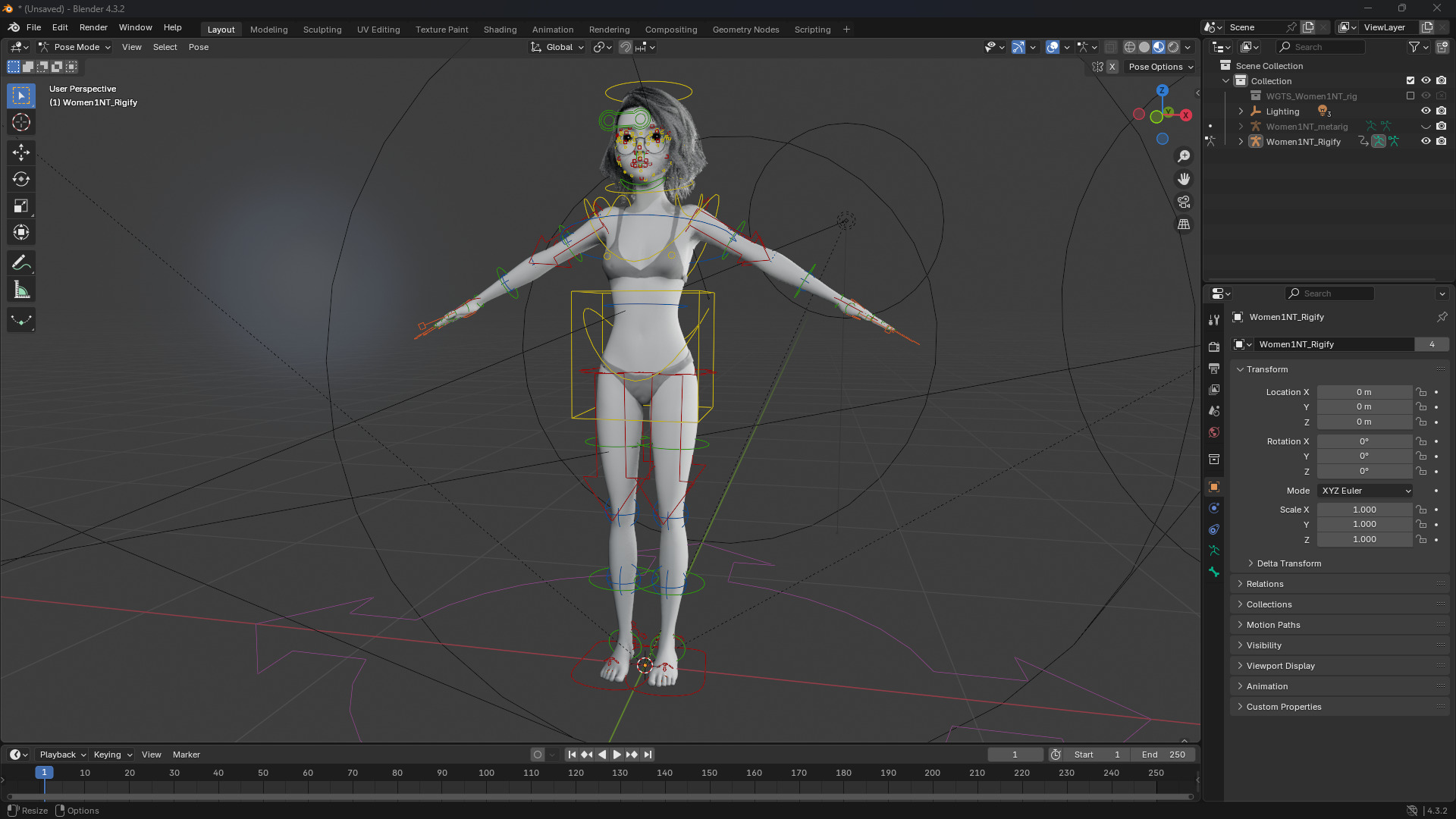Activate the Scale tool
The image size is (1456, 819).
point(21,206)
